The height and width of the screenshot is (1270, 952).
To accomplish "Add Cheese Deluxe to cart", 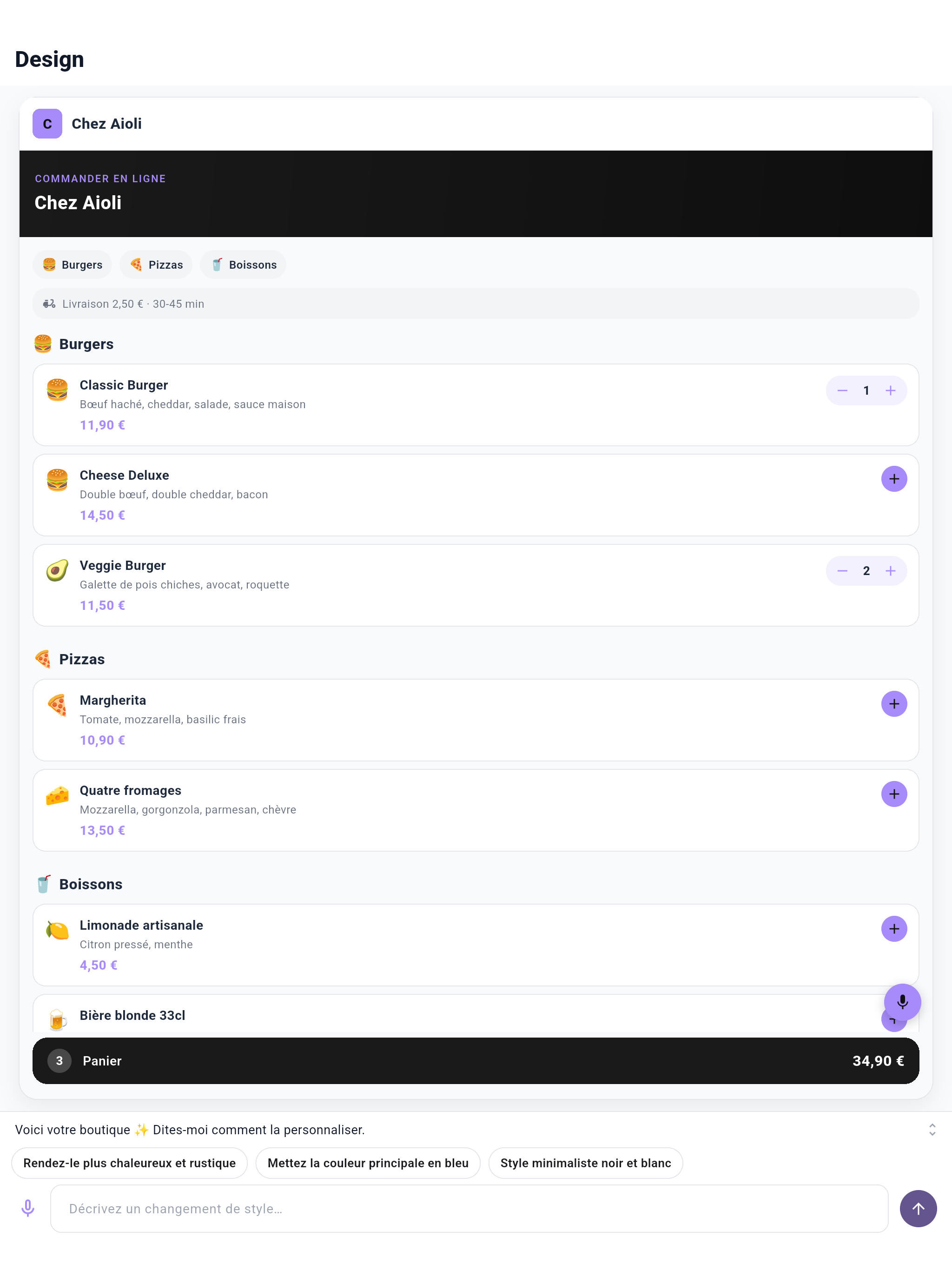I will tap(894, 479).
